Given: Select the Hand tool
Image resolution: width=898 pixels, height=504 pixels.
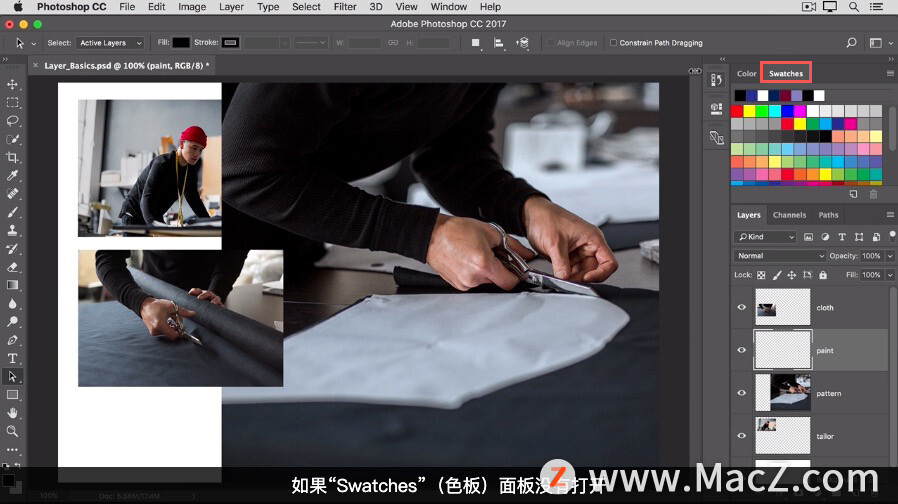Looking at the screenshot, I should [12, 413].
